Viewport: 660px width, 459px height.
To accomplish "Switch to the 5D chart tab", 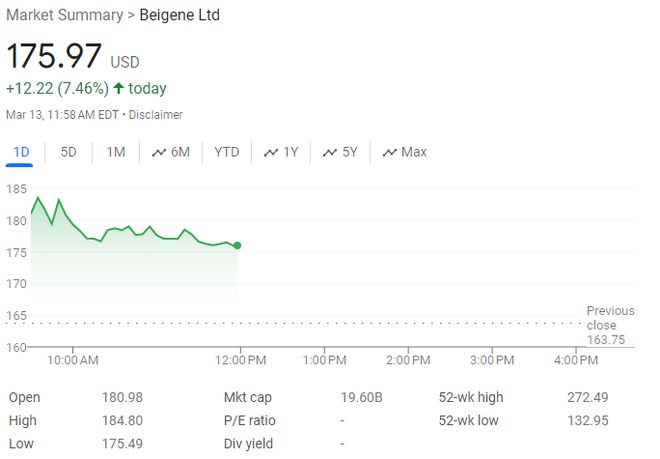I will tap(68, 152).
